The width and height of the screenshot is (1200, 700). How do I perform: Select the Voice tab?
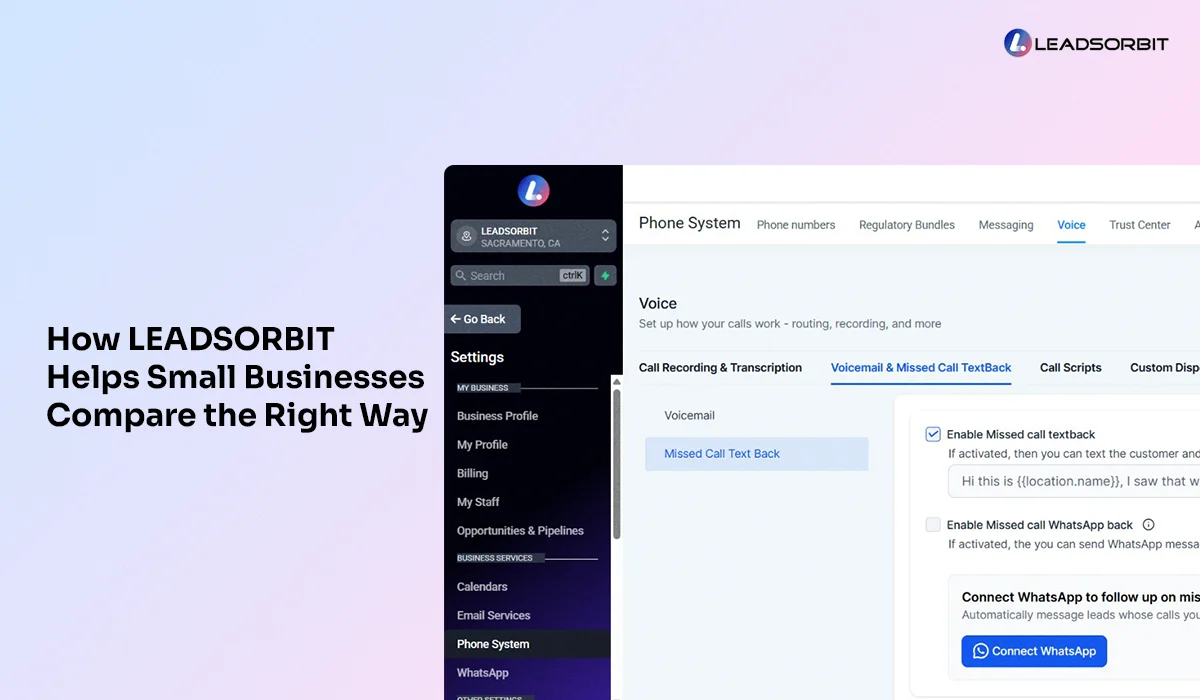point(1071,225)
